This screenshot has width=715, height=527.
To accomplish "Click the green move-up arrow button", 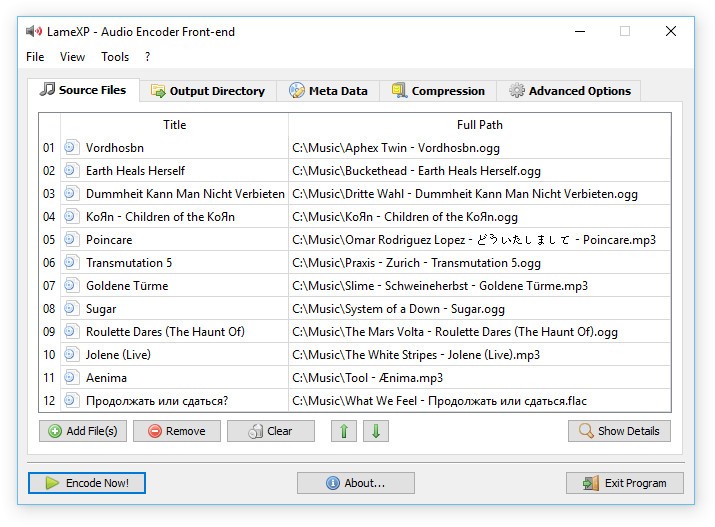I will [343, 431].
